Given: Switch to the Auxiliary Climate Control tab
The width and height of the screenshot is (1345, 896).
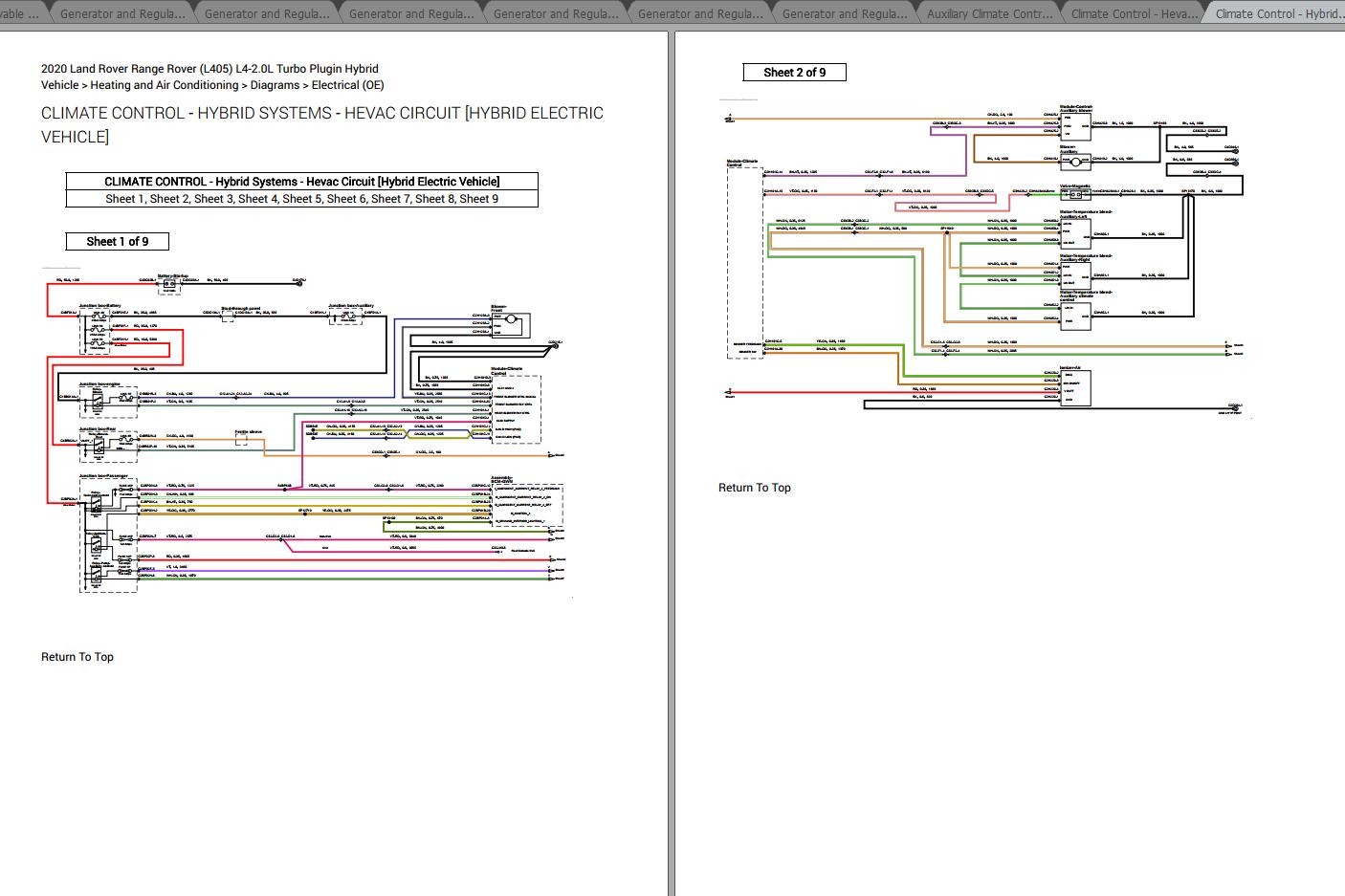Looking at the screenshot, I should 989,14.
